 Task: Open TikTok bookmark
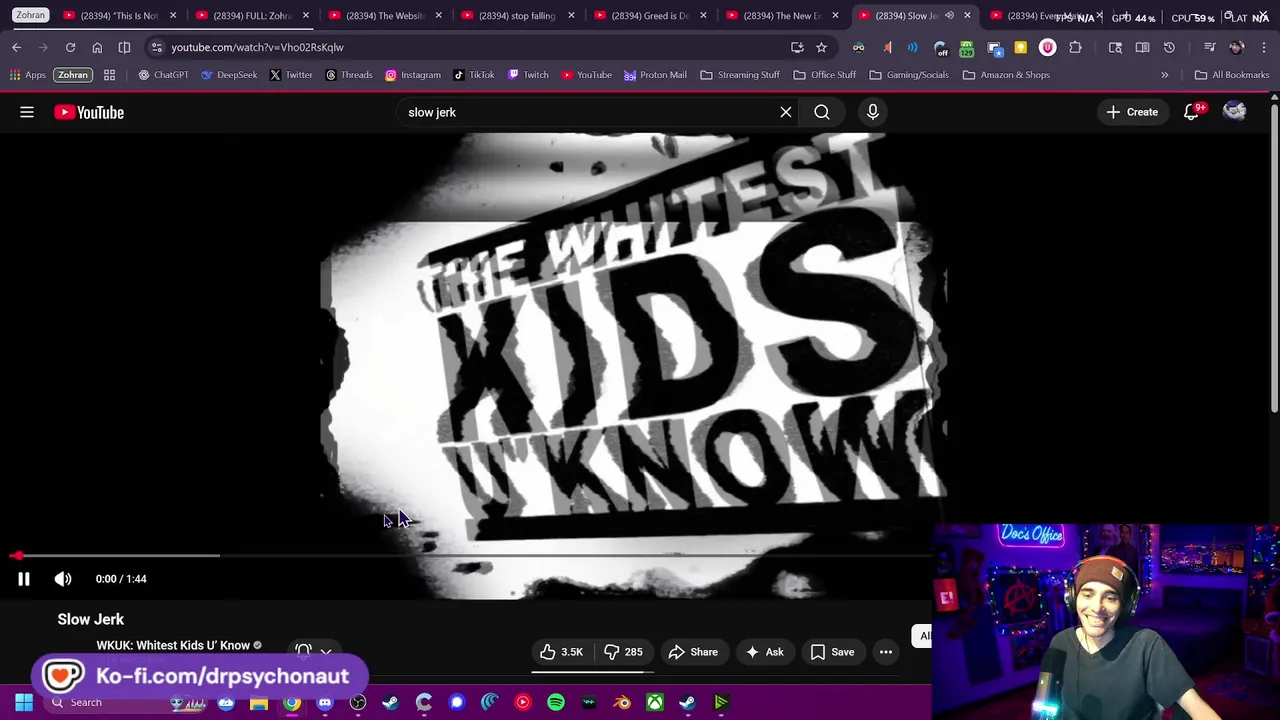pyautogui.click(x=474, y=75)
